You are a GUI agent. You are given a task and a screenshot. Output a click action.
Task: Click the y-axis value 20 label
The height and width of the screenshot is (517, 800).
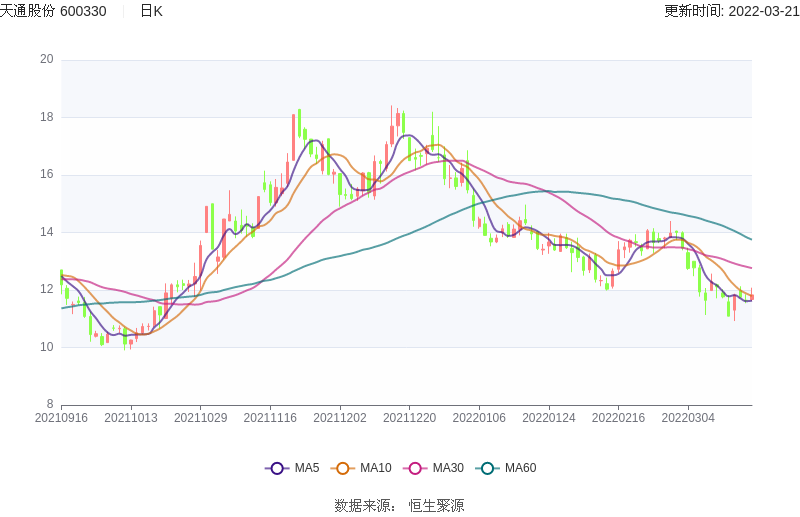tap(46, 59)
